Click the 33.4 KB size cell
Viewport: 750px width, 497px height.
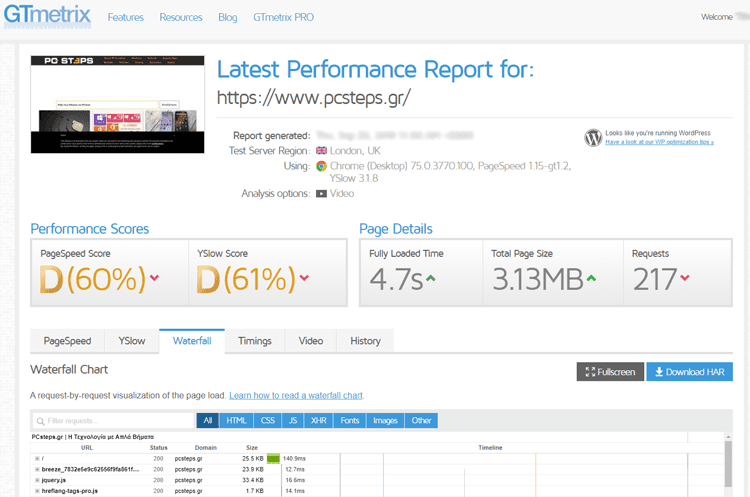(253, 480)
